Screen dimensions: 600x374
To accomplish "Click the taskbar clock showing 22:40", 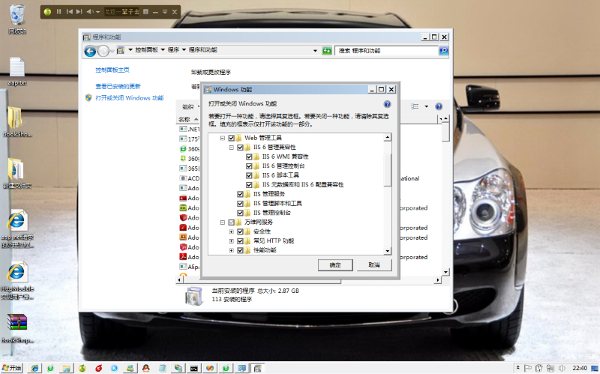I will coord(580,368).
